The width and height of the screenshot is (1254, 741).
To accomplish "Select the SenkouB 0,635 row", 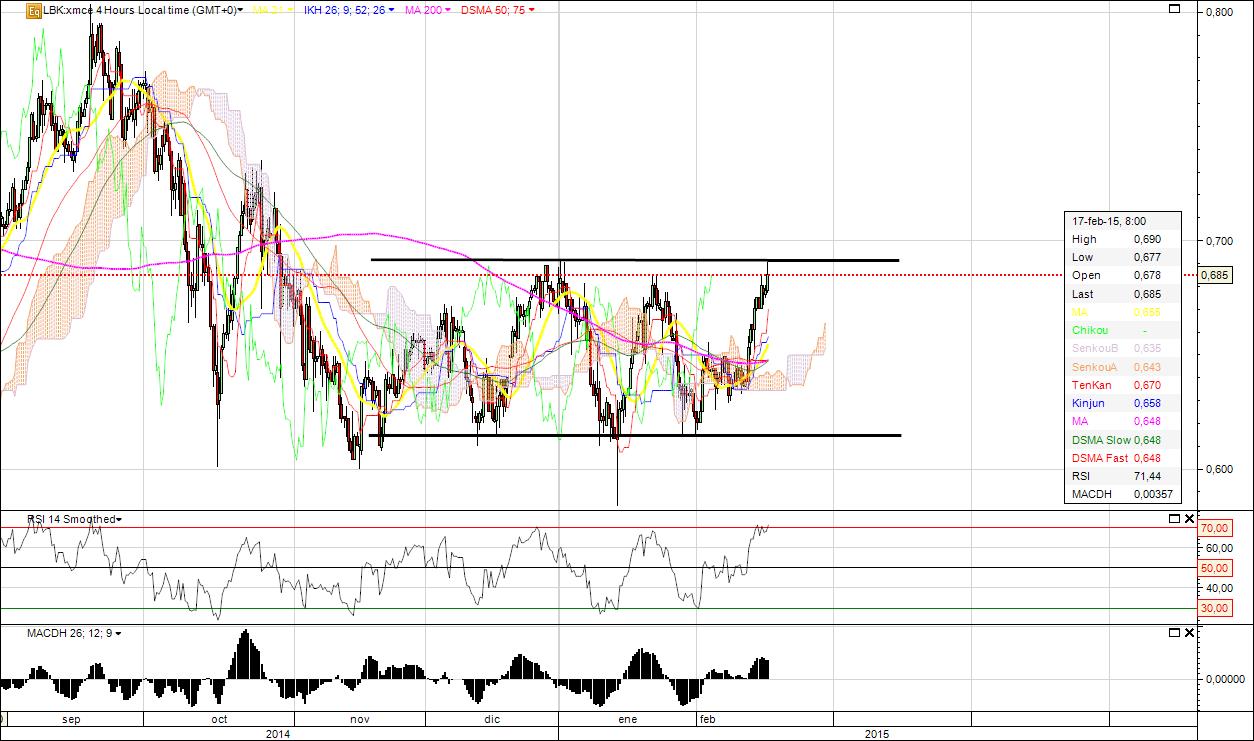I will pos(1123,348).
